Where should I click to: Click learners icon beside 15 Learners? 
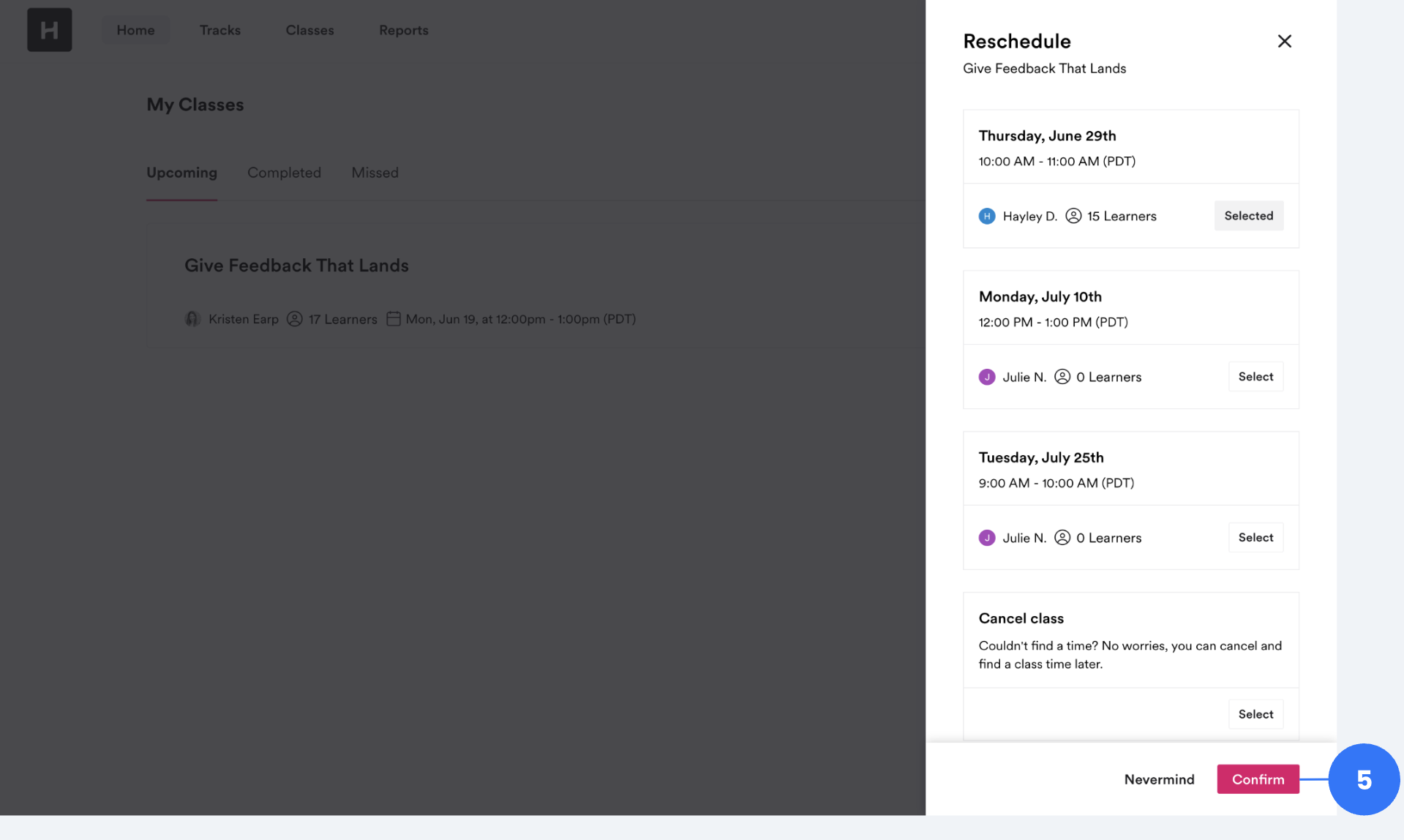click(1073, 216)
